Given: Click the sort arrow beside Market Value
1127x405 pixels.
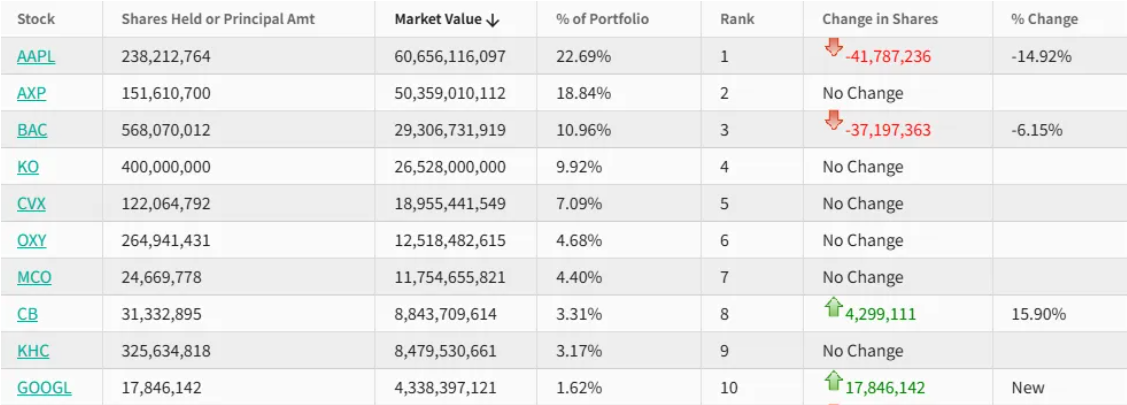Looking at the screenshot, I should point(491,20).
